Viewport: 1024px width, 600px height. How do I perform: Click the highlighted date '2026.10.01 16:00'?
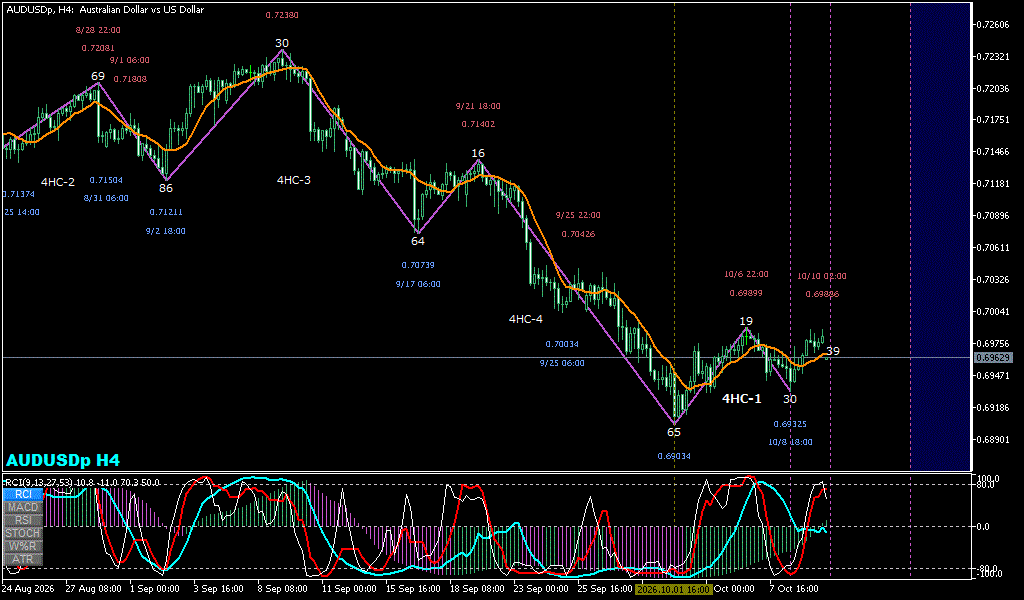(673, 589)
